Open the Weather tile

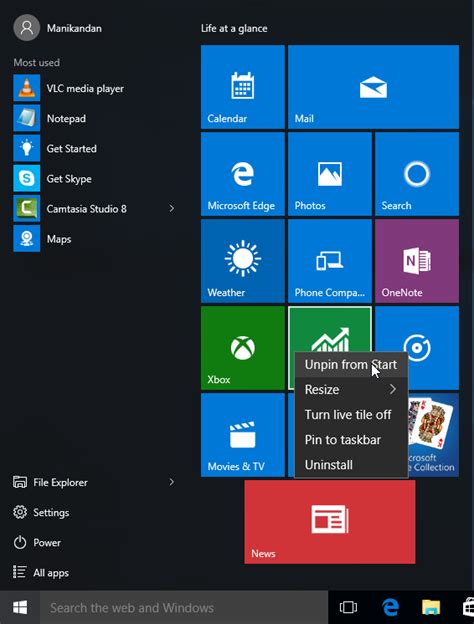pyautogui.click(x=243, y=261)
